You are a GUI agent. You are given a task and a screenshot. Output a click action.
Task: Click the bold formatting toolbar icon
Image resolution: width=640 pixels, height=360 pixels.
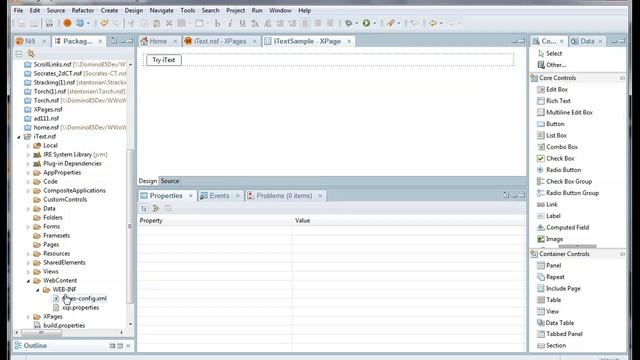click(217, 23)
